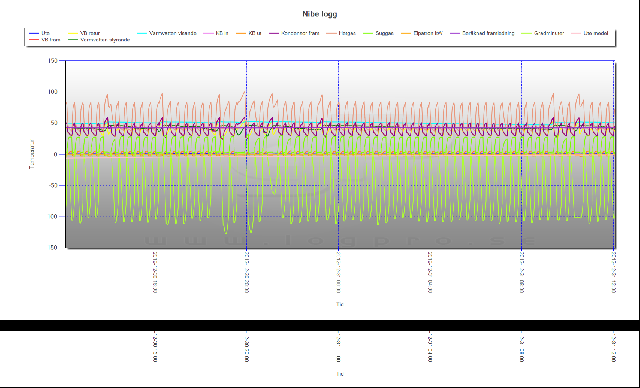Screen dimensions: 640x388
Task: Select the Elpanna kW legend label
Action: pos(427,33)
